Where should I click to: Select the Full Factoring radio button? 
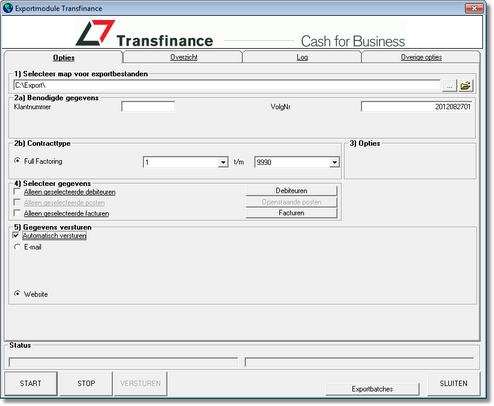(x=17, y=161)
